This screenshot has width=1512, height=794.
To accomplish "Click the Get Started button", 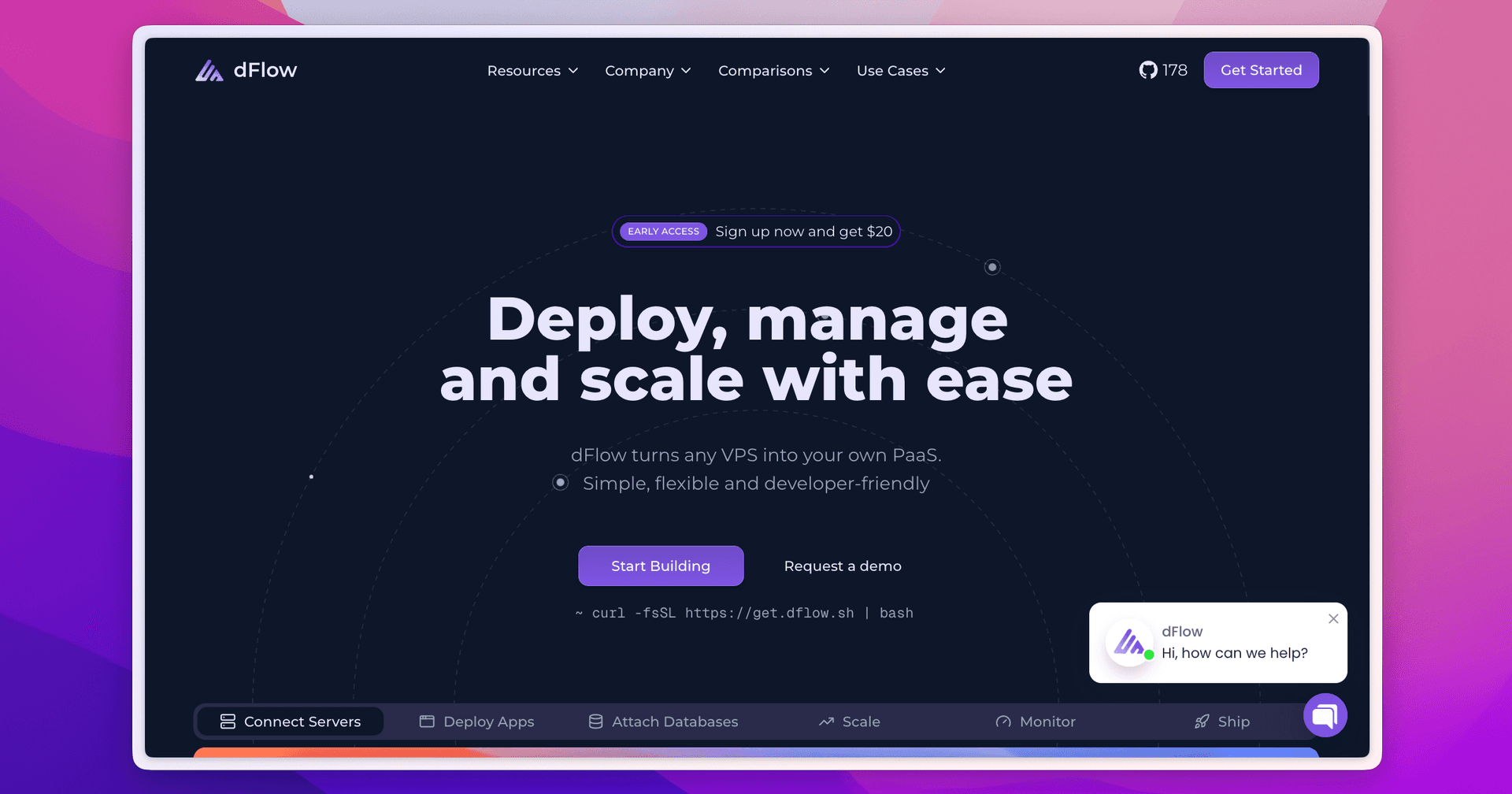I will (x=1261, y=69).
